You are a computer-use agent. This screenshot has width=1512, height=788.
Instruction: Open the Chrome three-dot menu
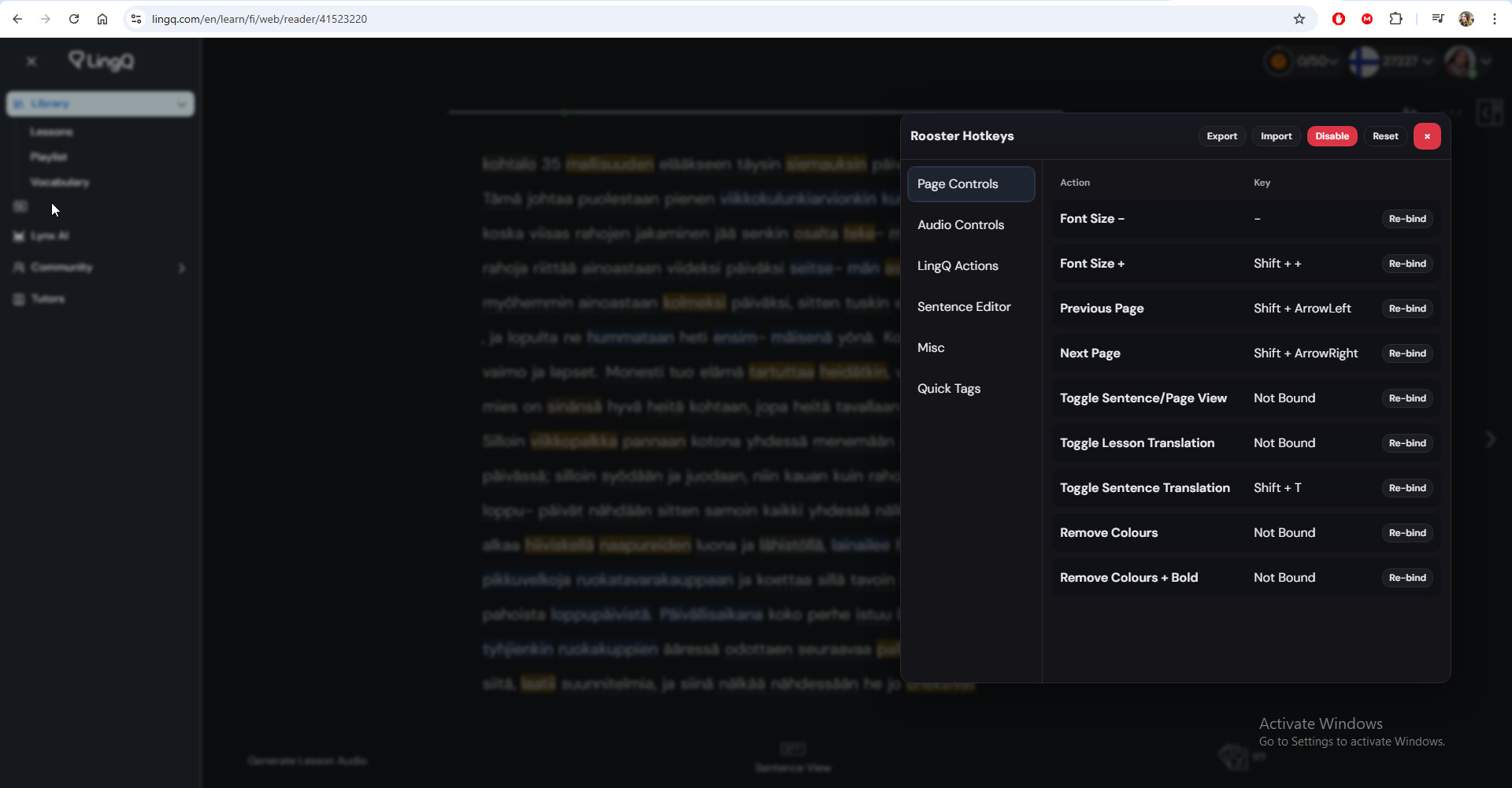1494,19
